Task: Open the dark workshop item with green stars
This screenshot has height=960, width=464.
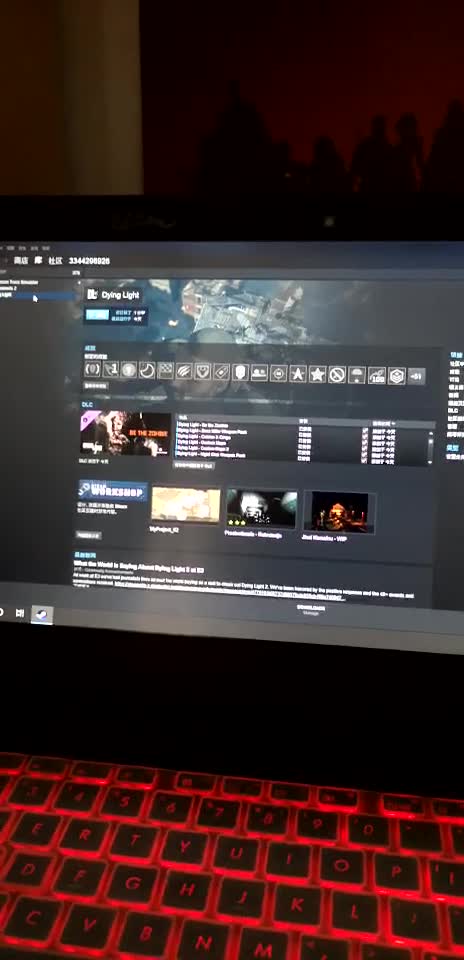Action: tap(262, 508)
